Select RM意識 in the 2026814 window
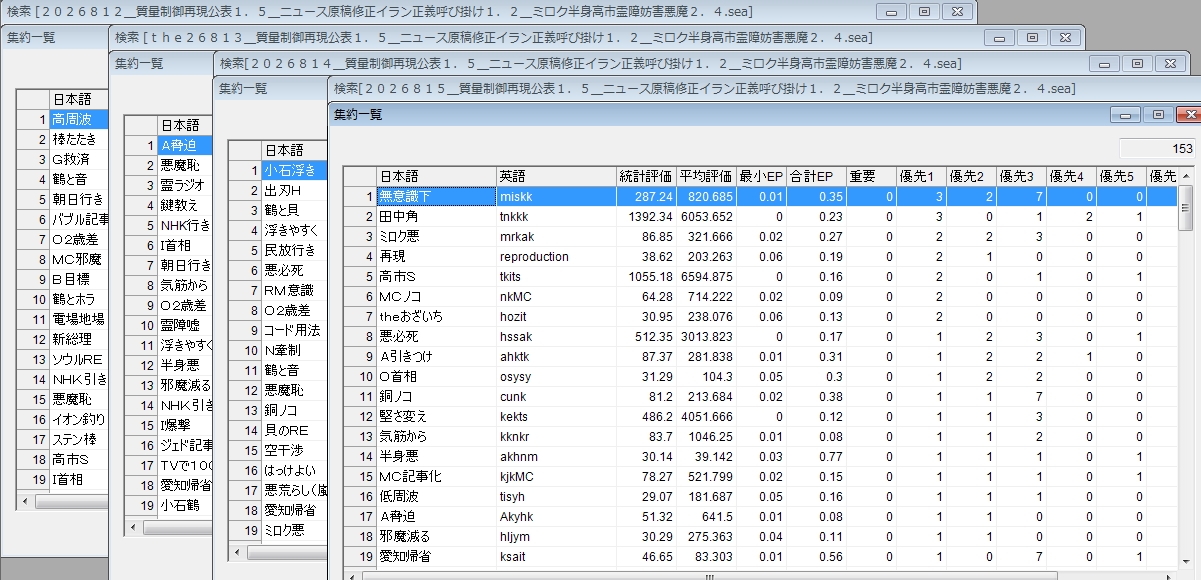Viewport: 1201px width, 580px height. [x=294, y=290]
